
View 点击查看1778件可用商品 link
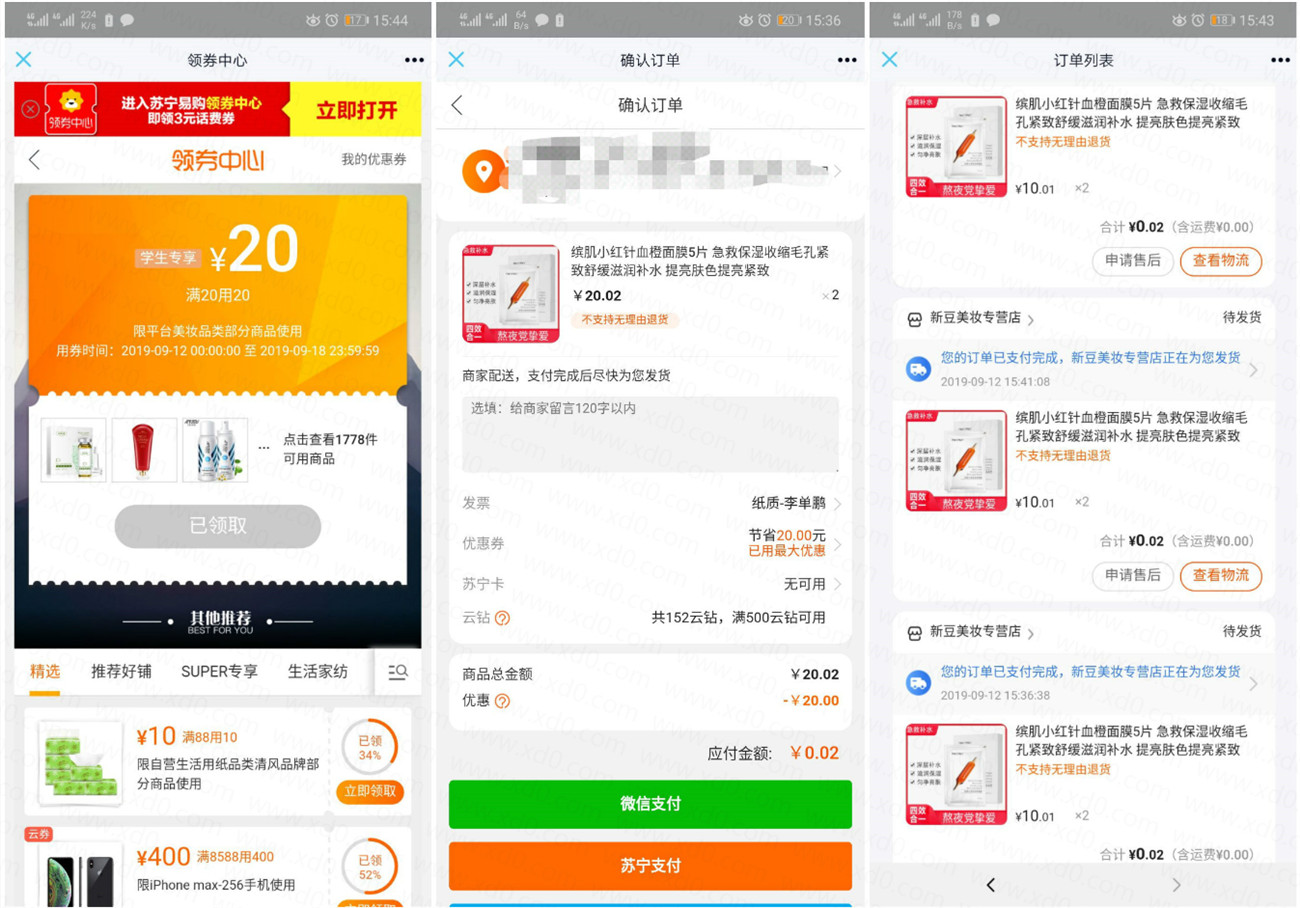point(330,449)
